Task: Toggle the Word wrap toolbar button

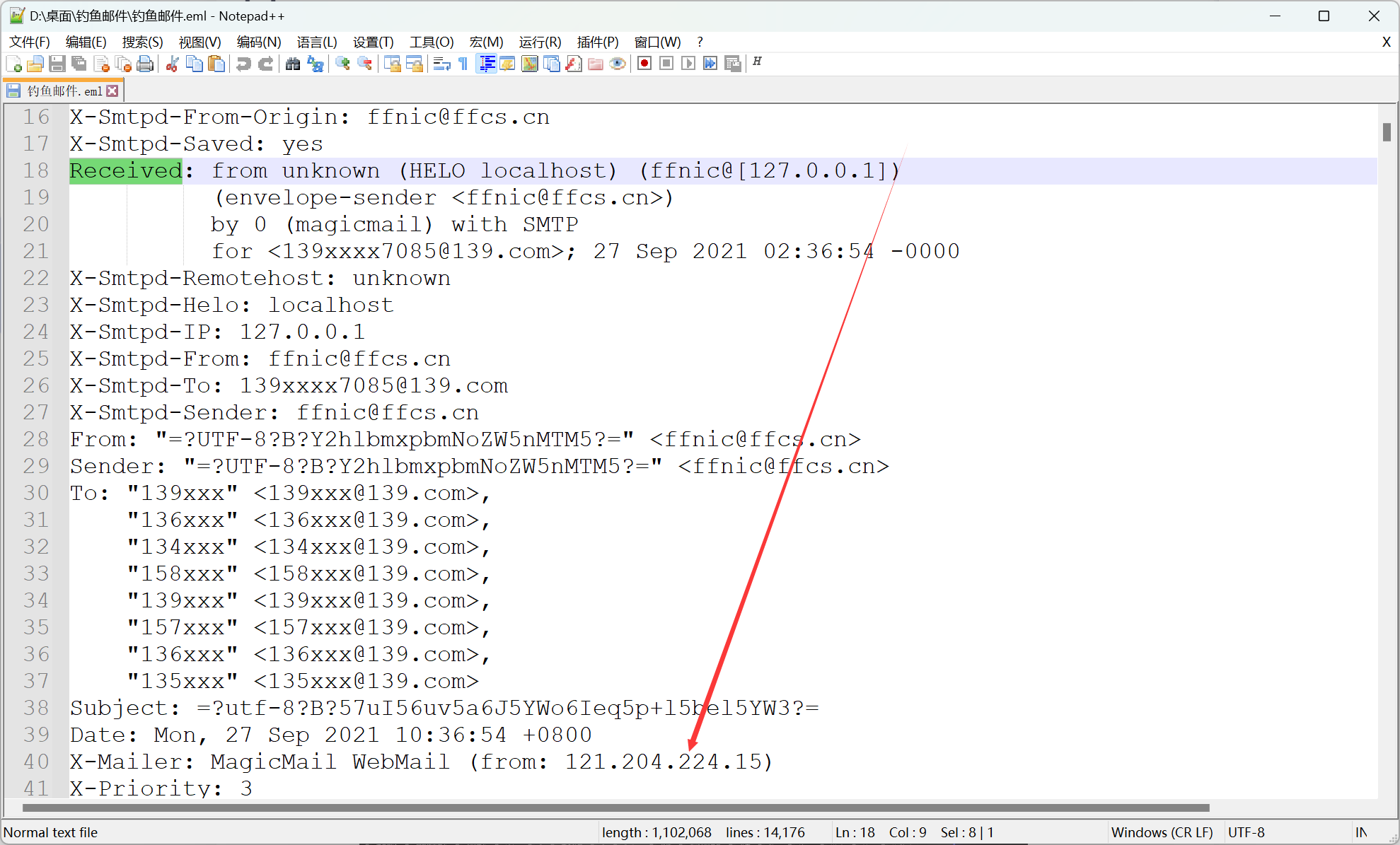Action: (x=442, y=64)
